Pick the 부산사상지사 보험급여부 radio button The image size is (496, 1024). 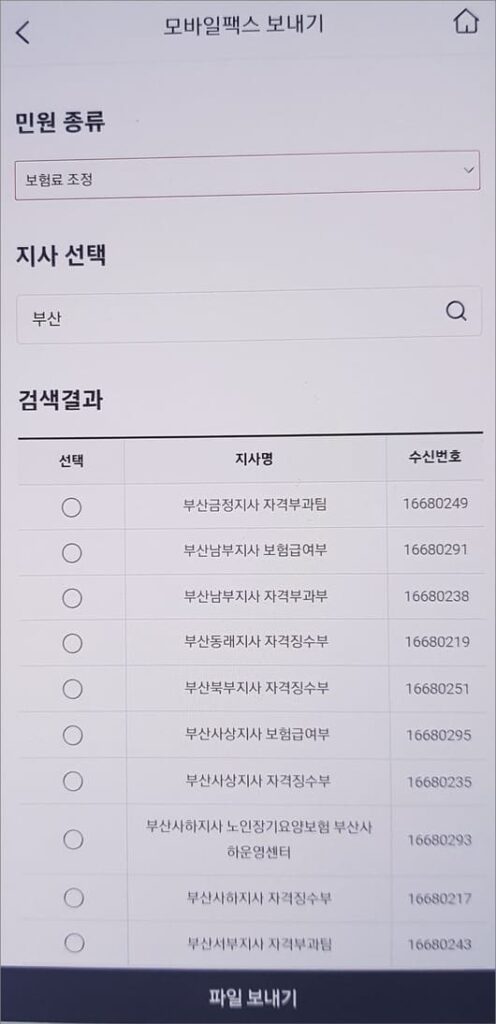72,735
